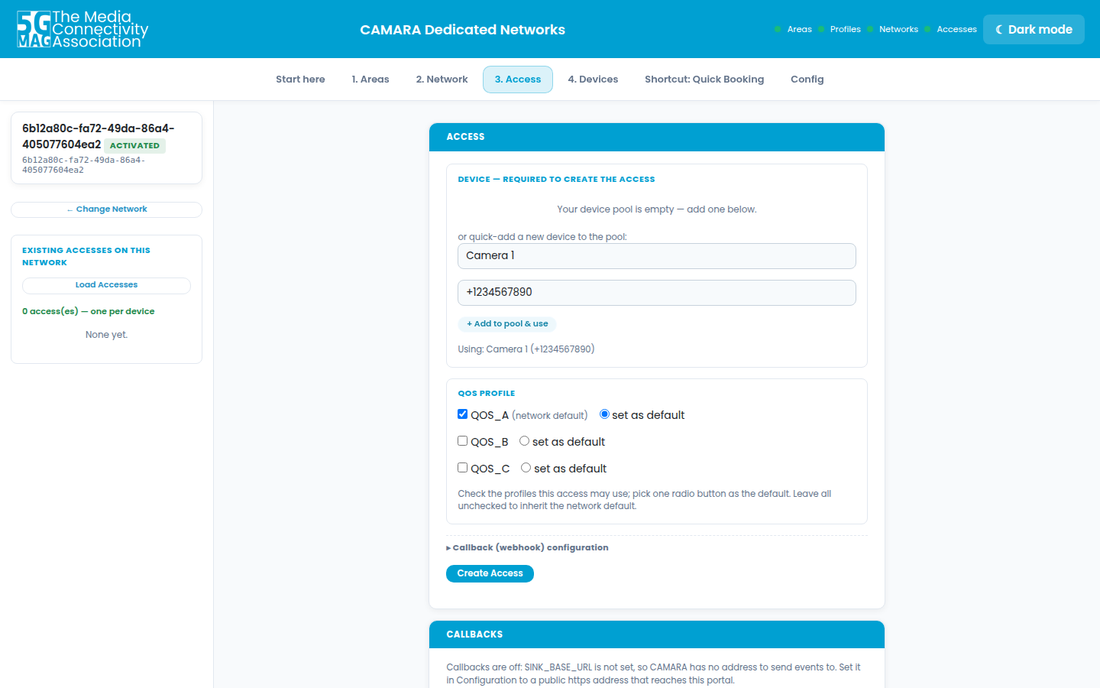Click the Change Network button
1100x688 pixels.
point(107,209)
